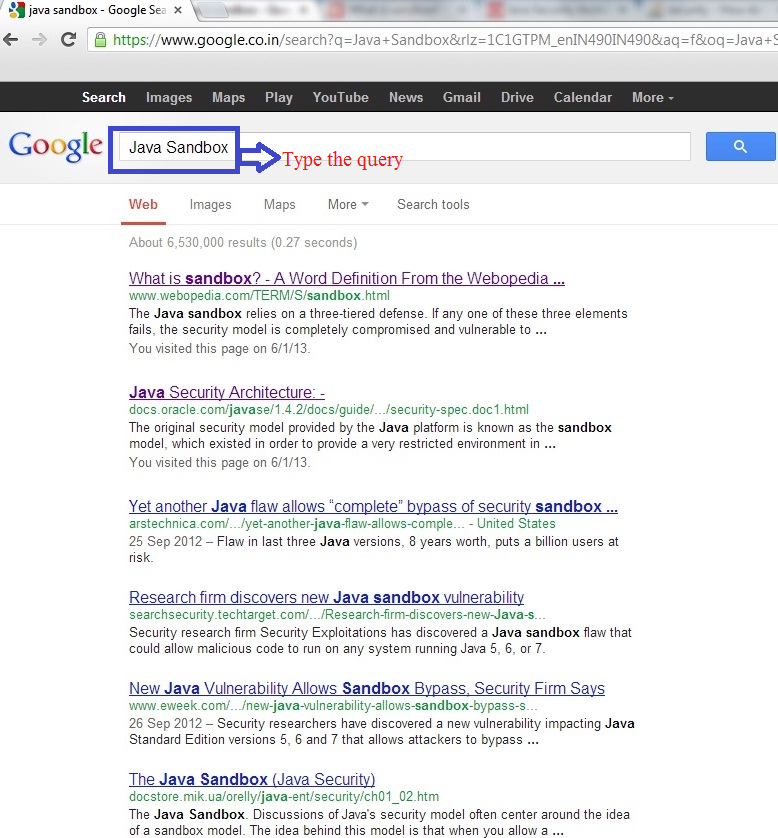This screenshot has width=778, height=838.
Task: Open New Java Vulnerability Allows Sandbox result
Action: click(367, 688)
